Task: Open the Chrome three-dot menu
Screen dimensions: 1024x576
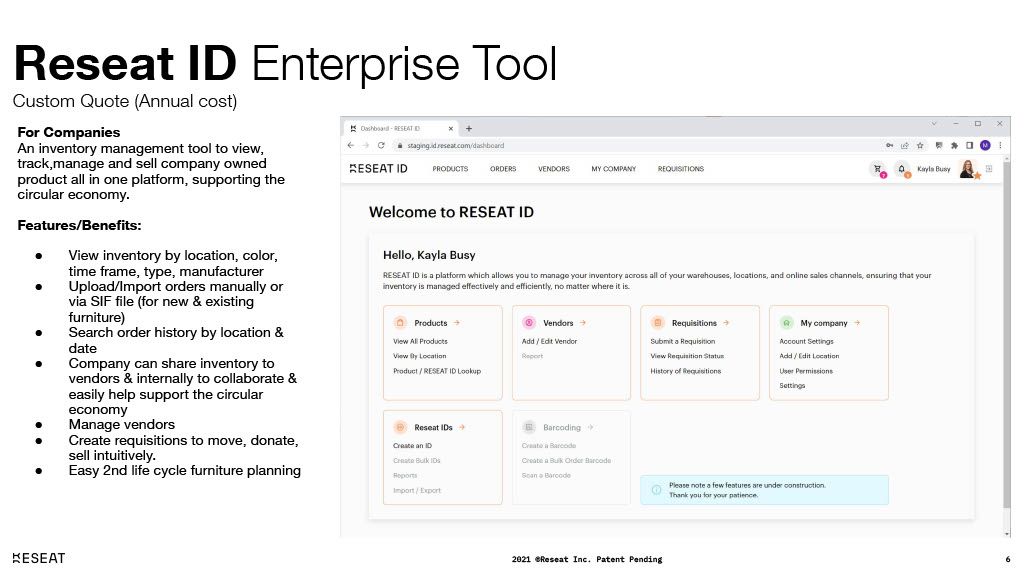Action: pyautogui.click(x=1000, y=146)
